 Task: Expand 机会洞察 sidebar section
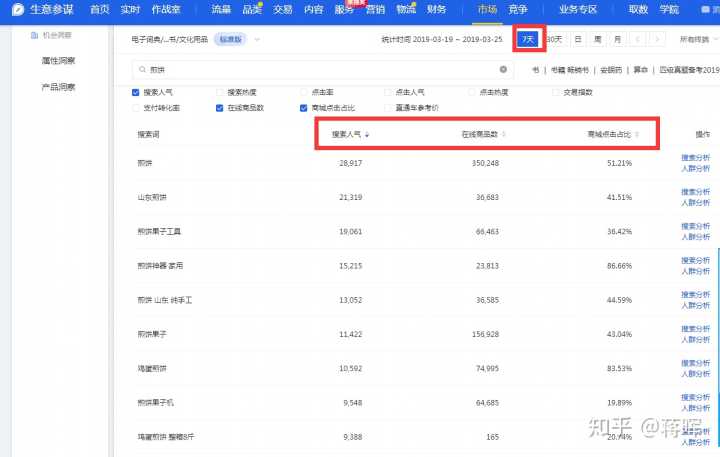57,36
